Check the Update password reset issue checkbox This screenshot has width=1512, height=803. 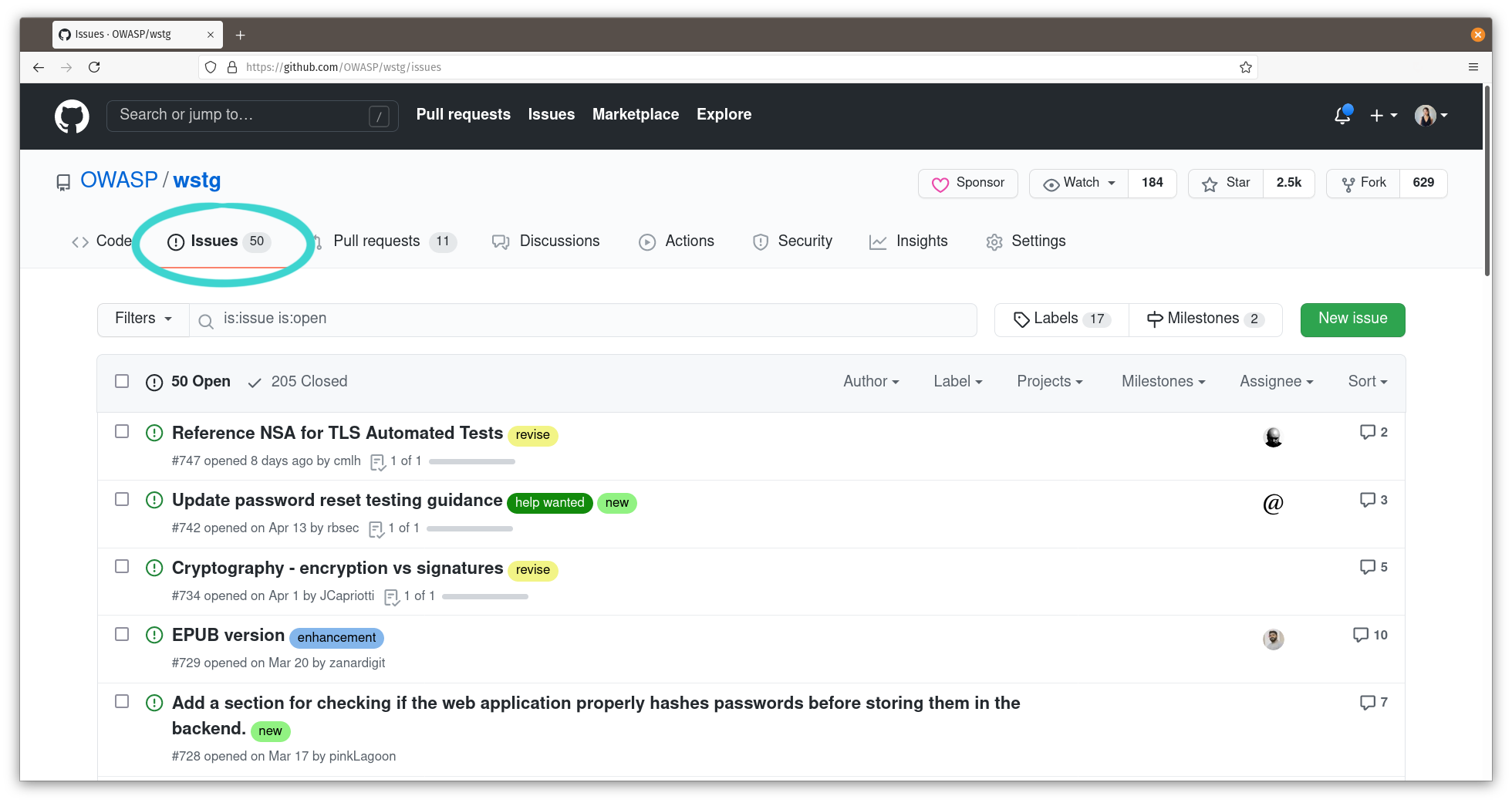click(122, 499)
